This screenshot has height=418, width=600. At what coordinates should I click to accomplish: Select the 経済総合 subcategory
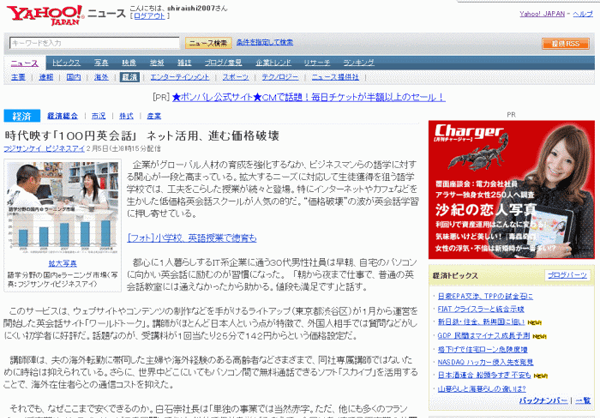(x=62, y=116)
